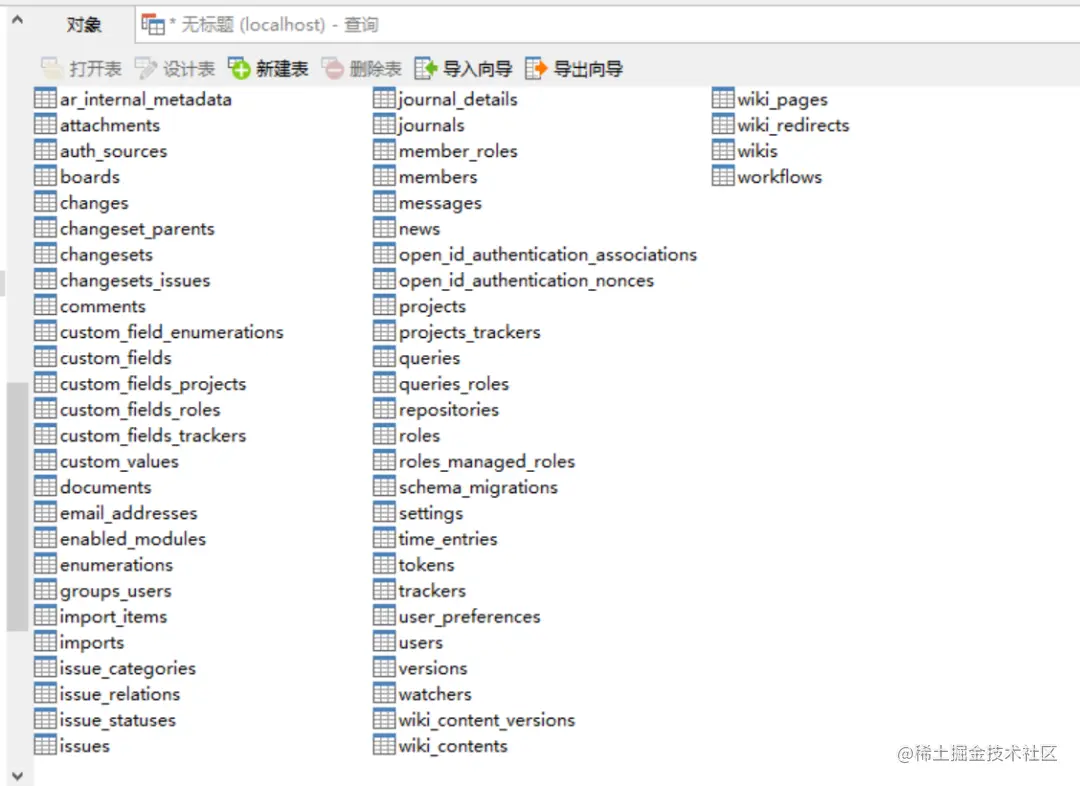Viewport: 1080px width, 786px height.
Task: Click the table icon beside documents
Action: tap(45, 486)
